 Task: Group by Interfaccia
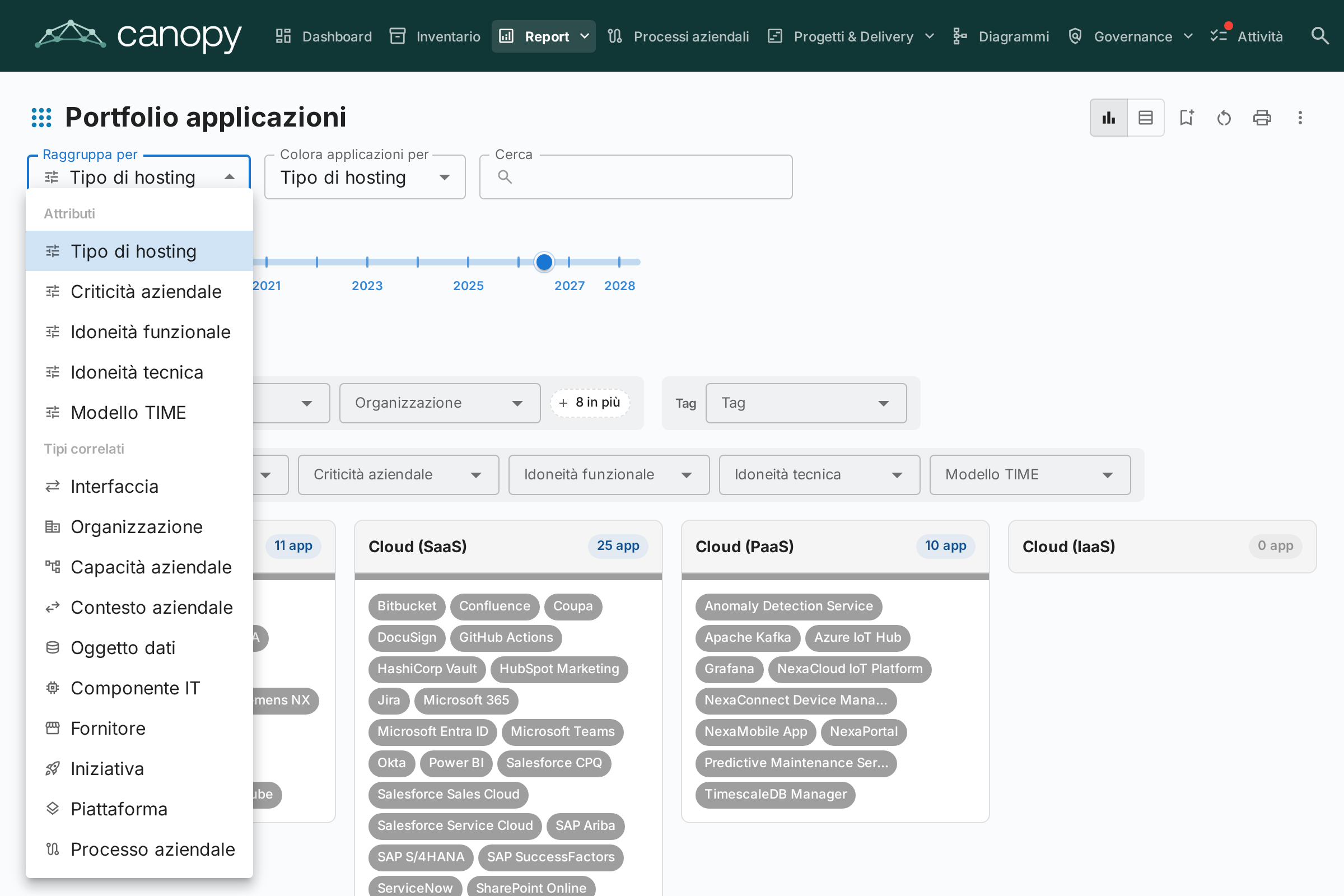pyautogui.click(x=139, y=486)
